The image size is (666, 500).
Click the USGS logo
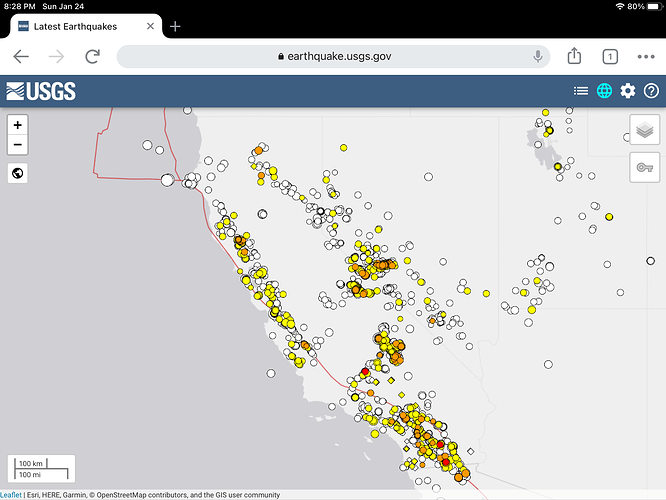coord(41,91)
